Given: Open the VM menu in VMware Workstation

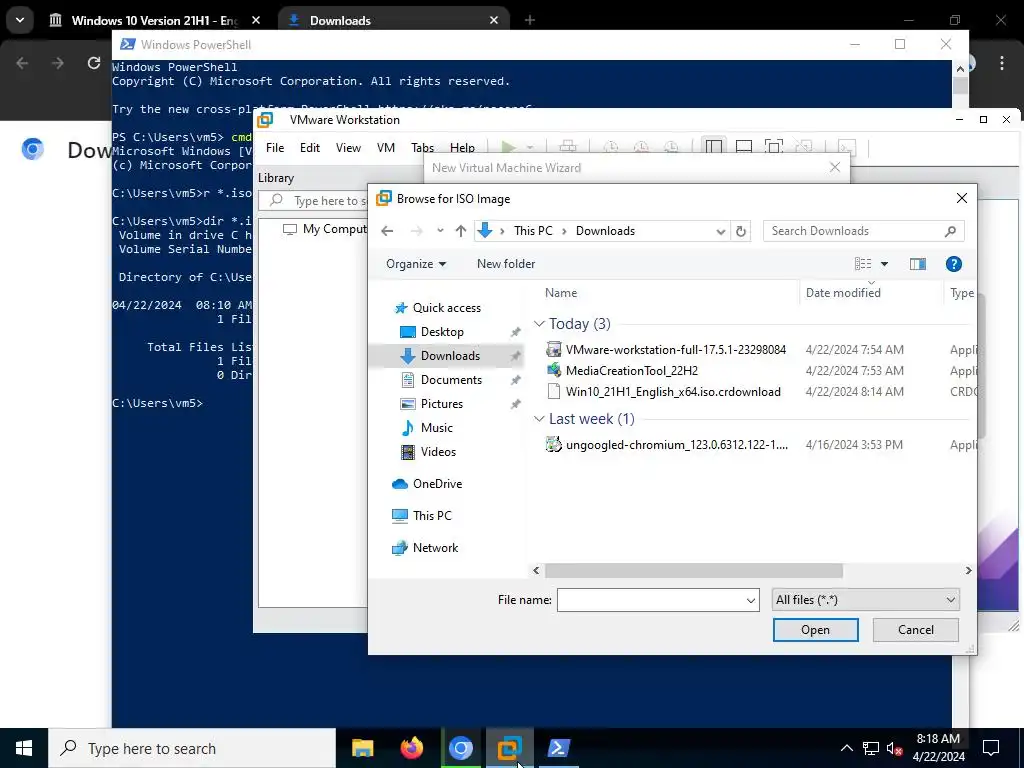Looking at the screenshot, I should click(385, 148).
